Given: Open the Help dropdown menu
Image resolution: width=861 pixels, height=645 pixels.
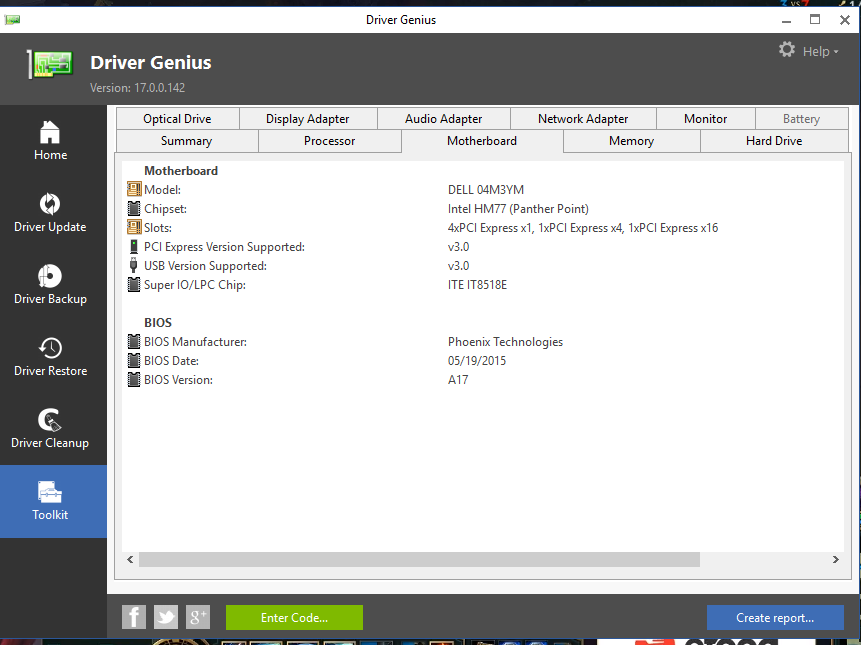Looking at the screenshot, I should click(820, 52).
